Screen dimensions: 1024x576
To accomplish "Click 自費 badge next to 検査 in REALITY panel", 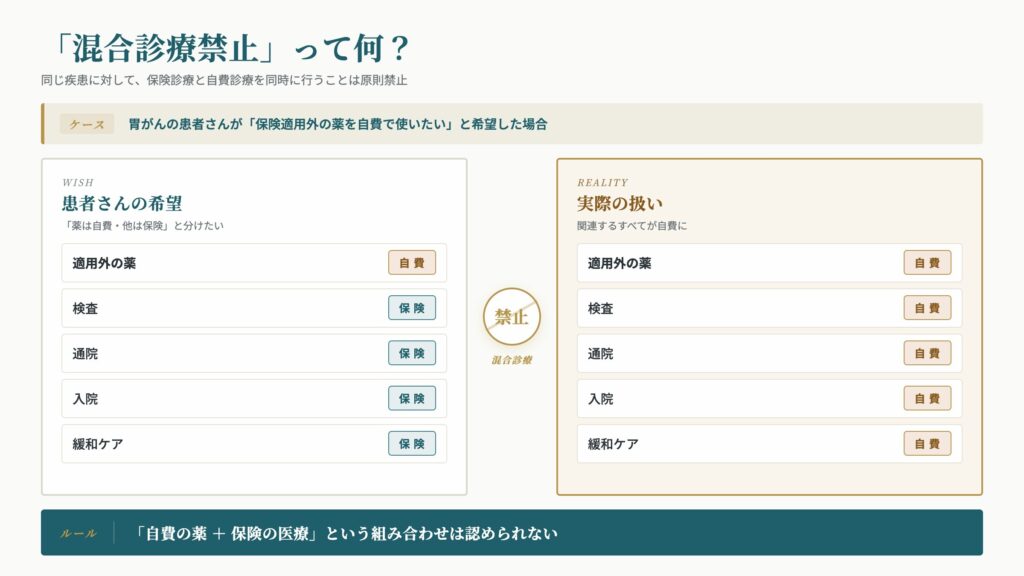I will (927, 308).
